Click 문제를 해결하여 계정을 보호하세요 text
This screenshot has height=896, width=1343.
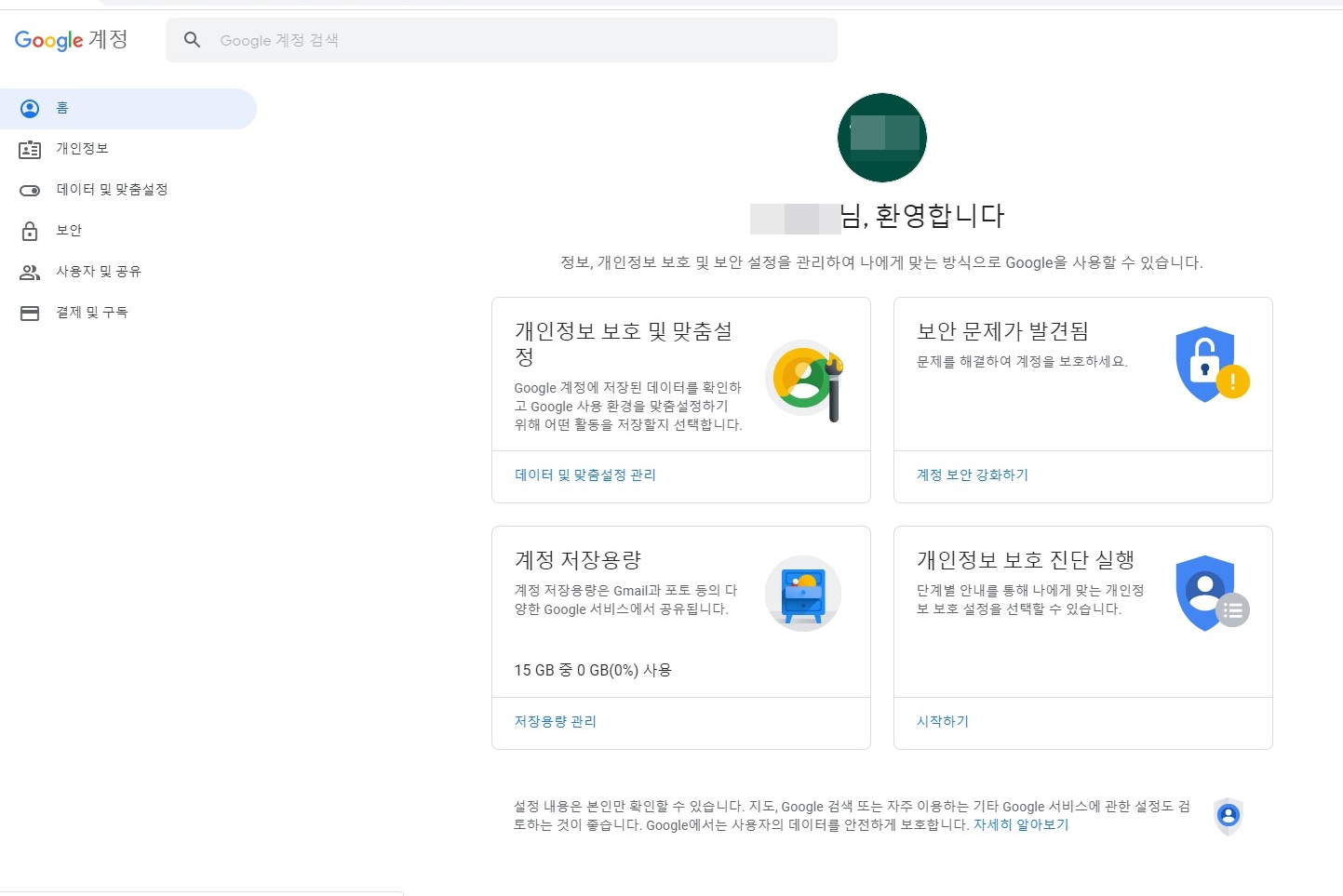click(x=1022, y=362)
